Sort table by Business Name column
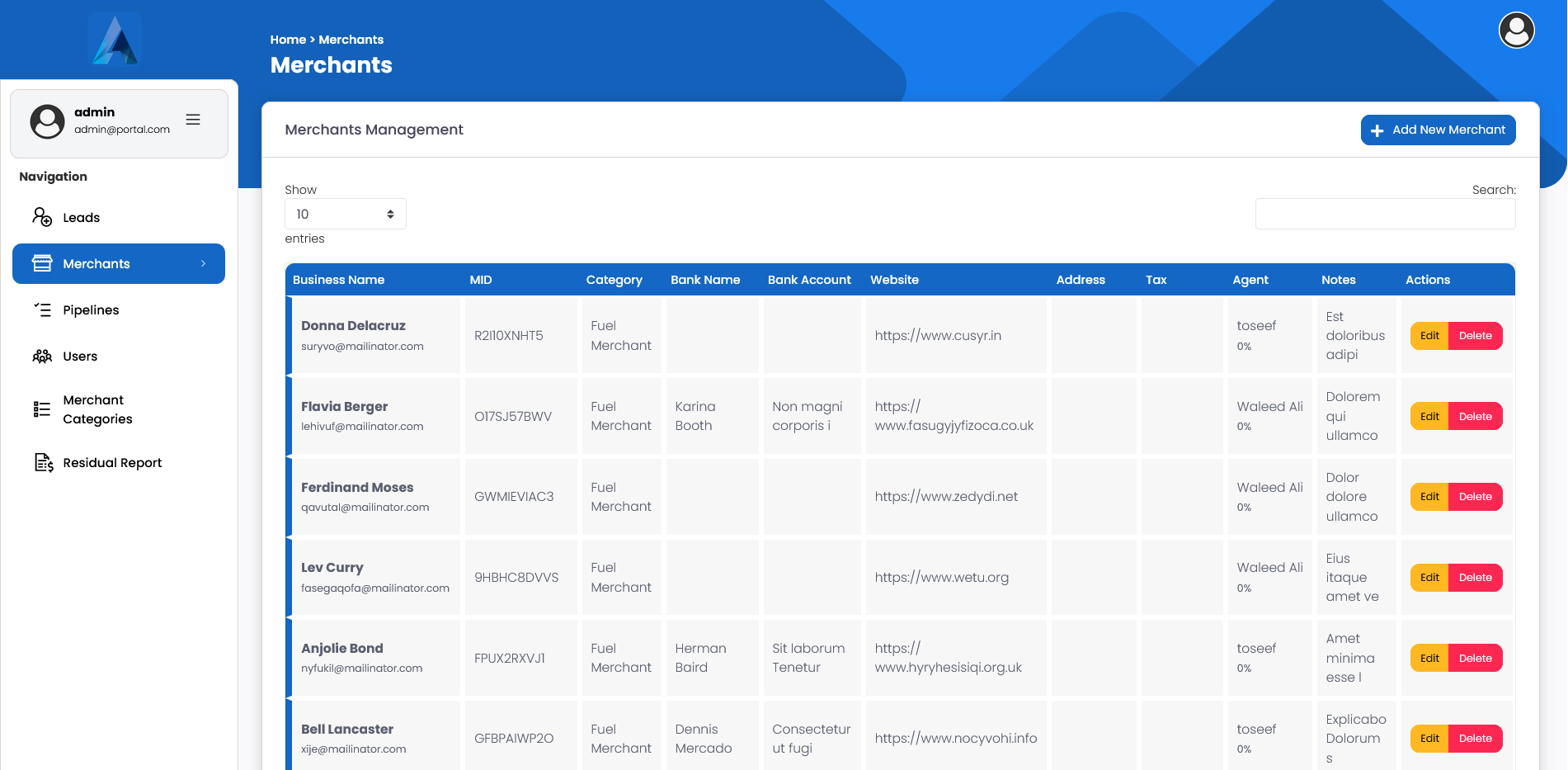Image resolution: width=1568 pixels, height=770 pixels. click(338, 280)
